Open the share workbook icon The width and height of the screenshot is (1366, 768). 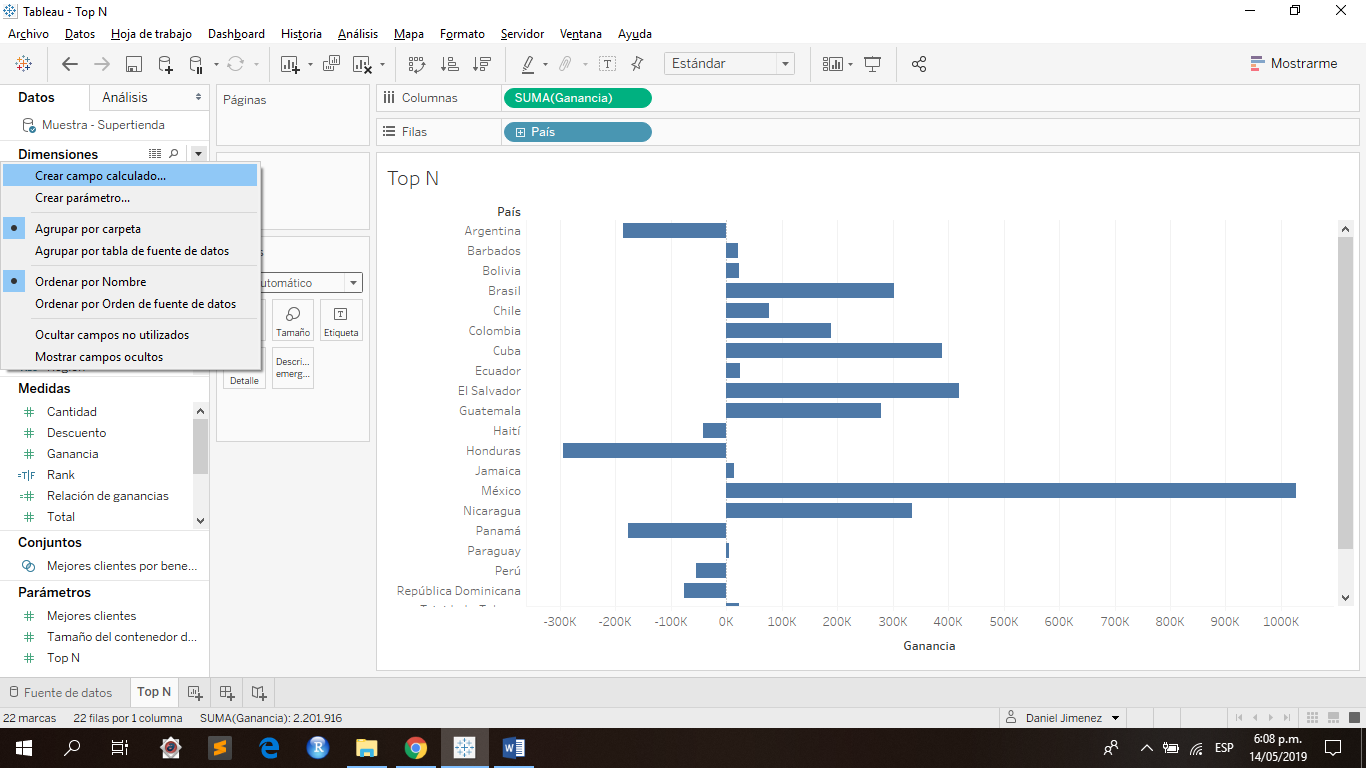(919, 63)
